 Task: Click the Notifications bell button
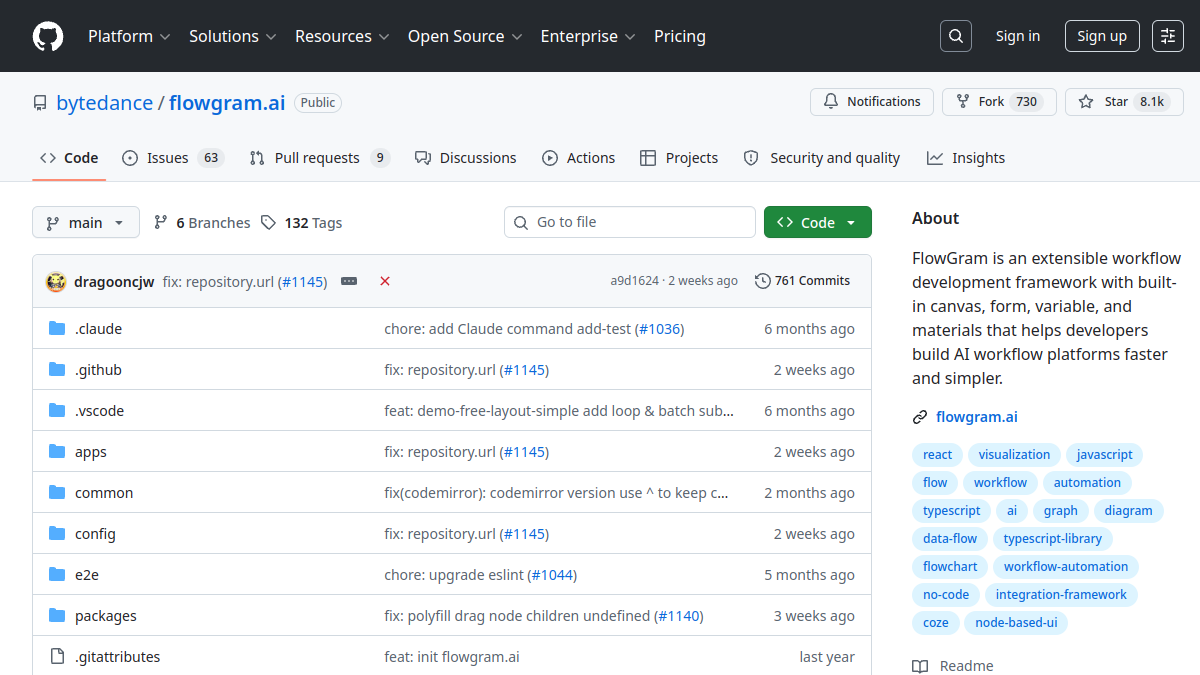click(x=872, y=102)
